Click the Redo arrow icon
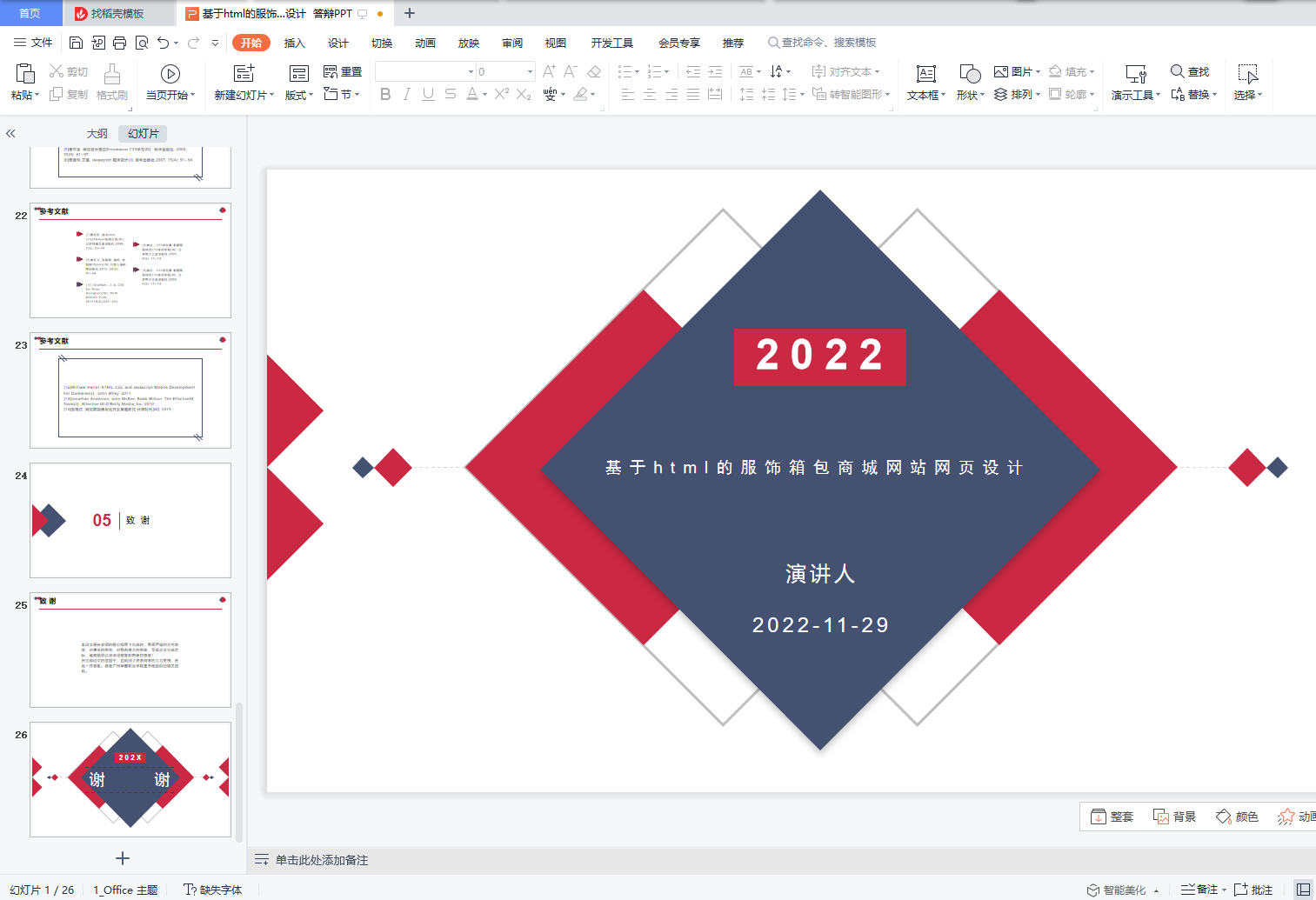The height and width of the screenshot is (900, 1316). click(x=193, y=43)
